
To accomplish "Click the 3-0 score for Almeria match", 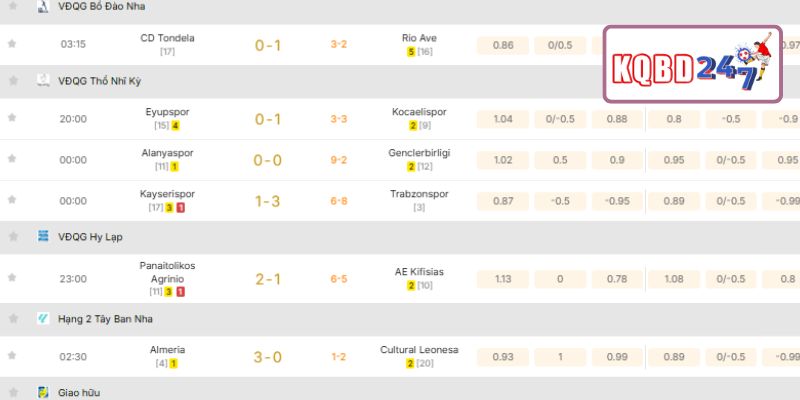I will click(x=268, y=356).
